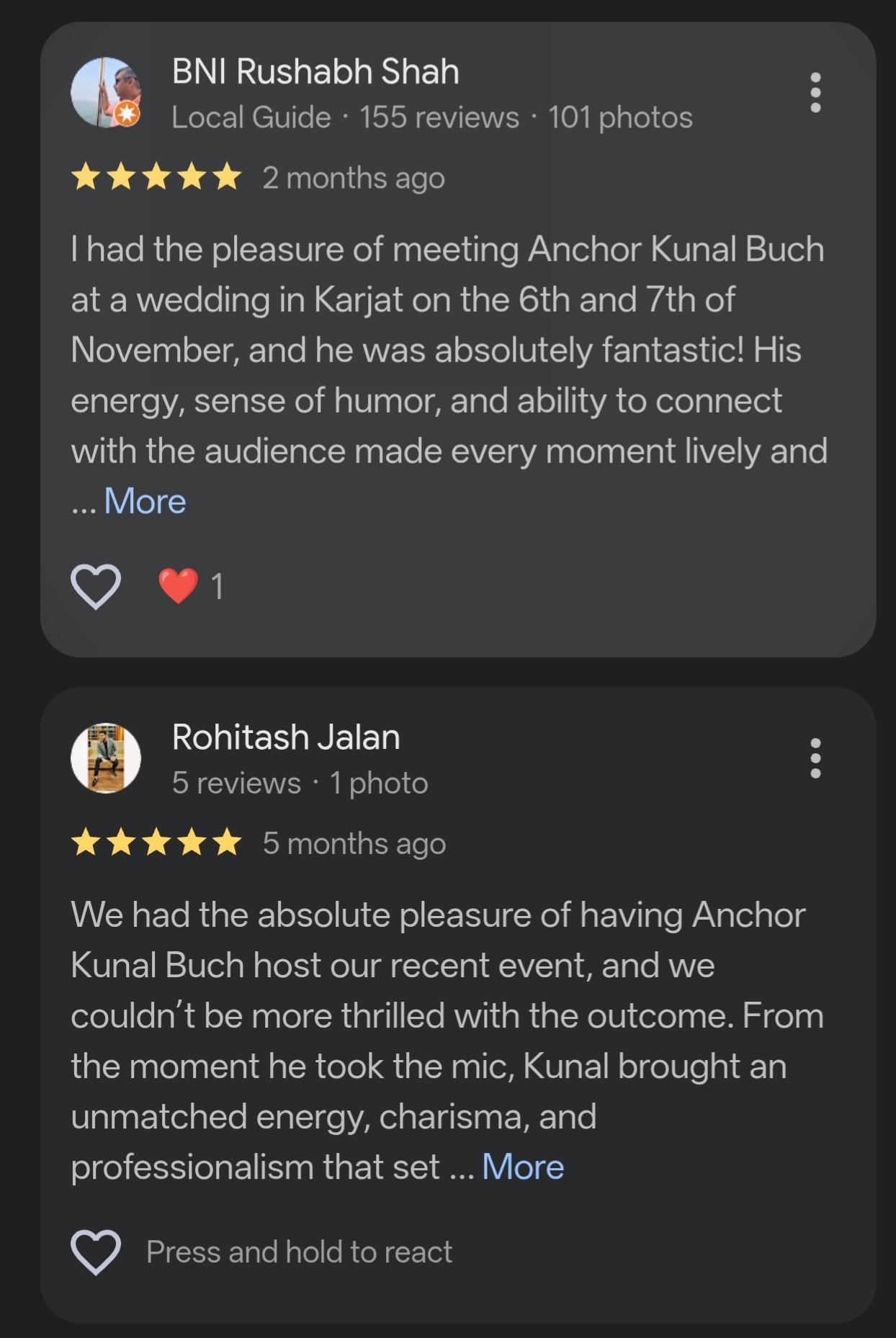Expand Rohitash Jalan's review with More
896x1338 pixels.
coord(523,1167)
